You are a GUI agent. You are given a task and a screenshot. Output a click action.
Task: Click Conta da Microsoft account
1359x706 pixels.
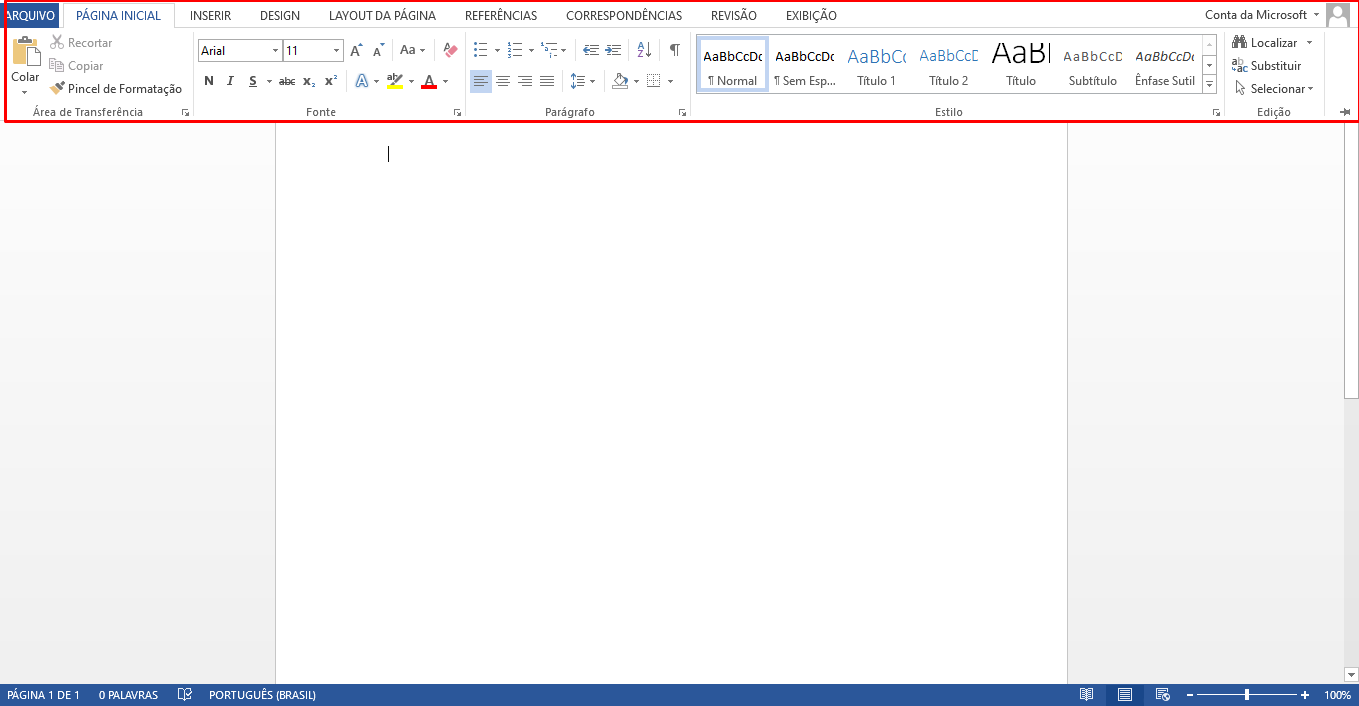[1262, 15]
